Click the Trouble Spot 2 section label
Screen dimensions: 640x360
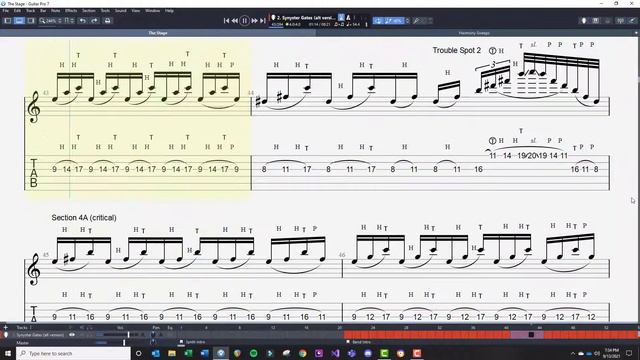pyautogui.click(x=456, y=50)
